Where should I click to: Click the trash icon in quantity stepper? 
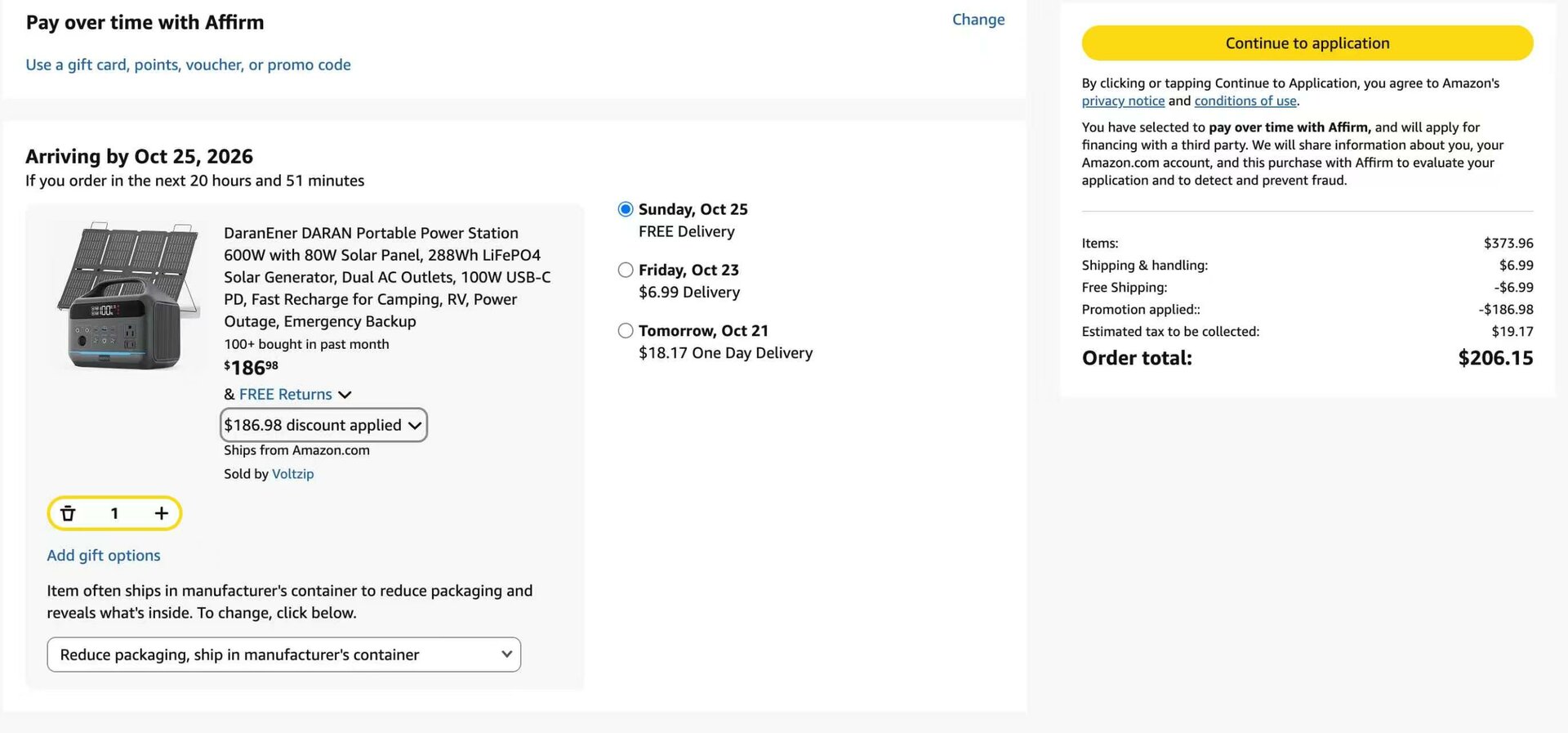[x=69, y=513]
